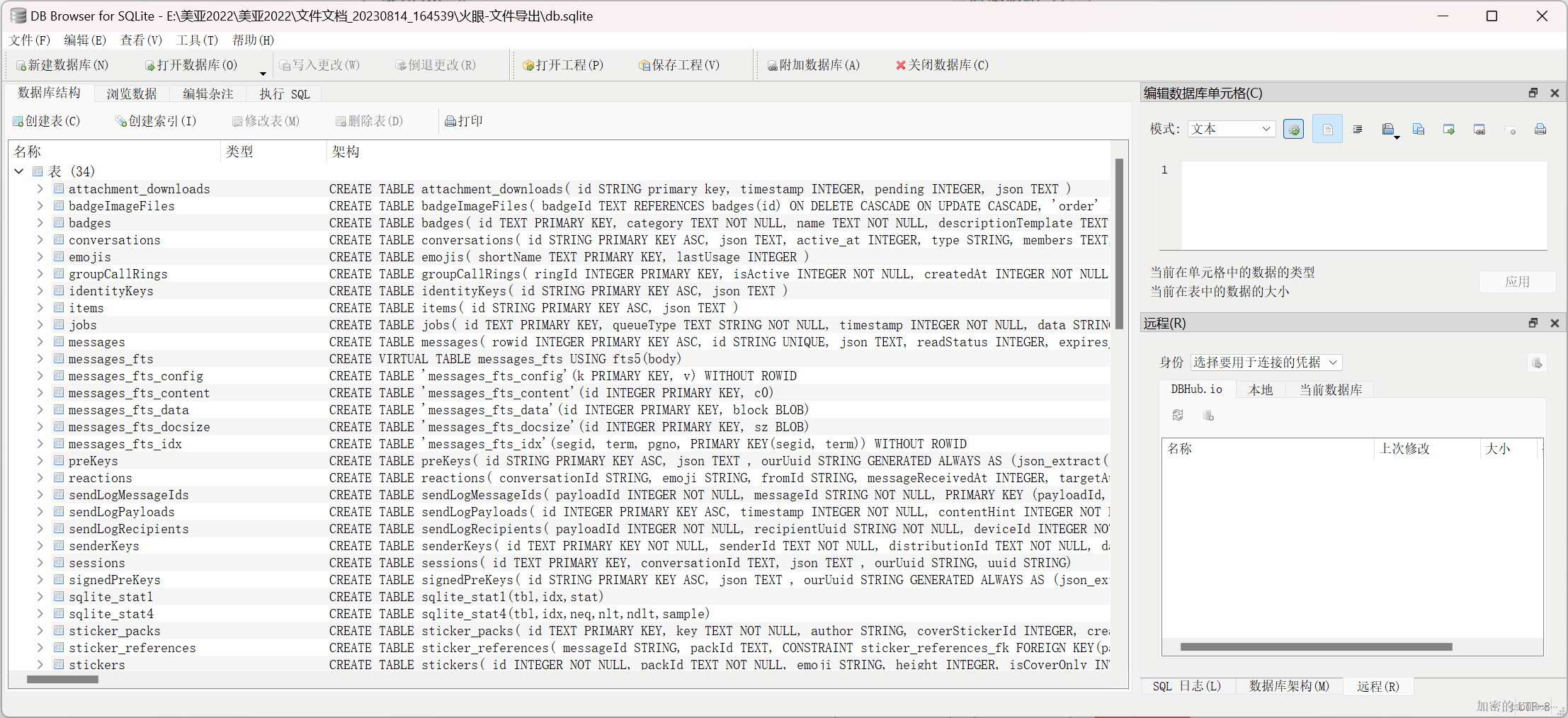Screen dimensions: 1568x718
Task: Expand the sticker_packs table row
Action: click(40, 631)
